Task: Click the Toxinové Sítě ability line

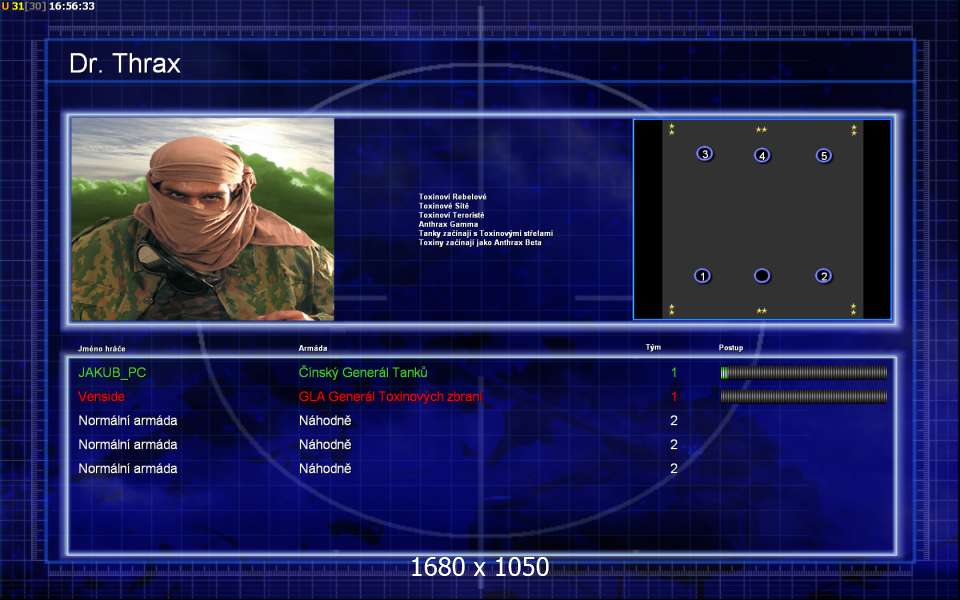Action: tap(444, 206)
